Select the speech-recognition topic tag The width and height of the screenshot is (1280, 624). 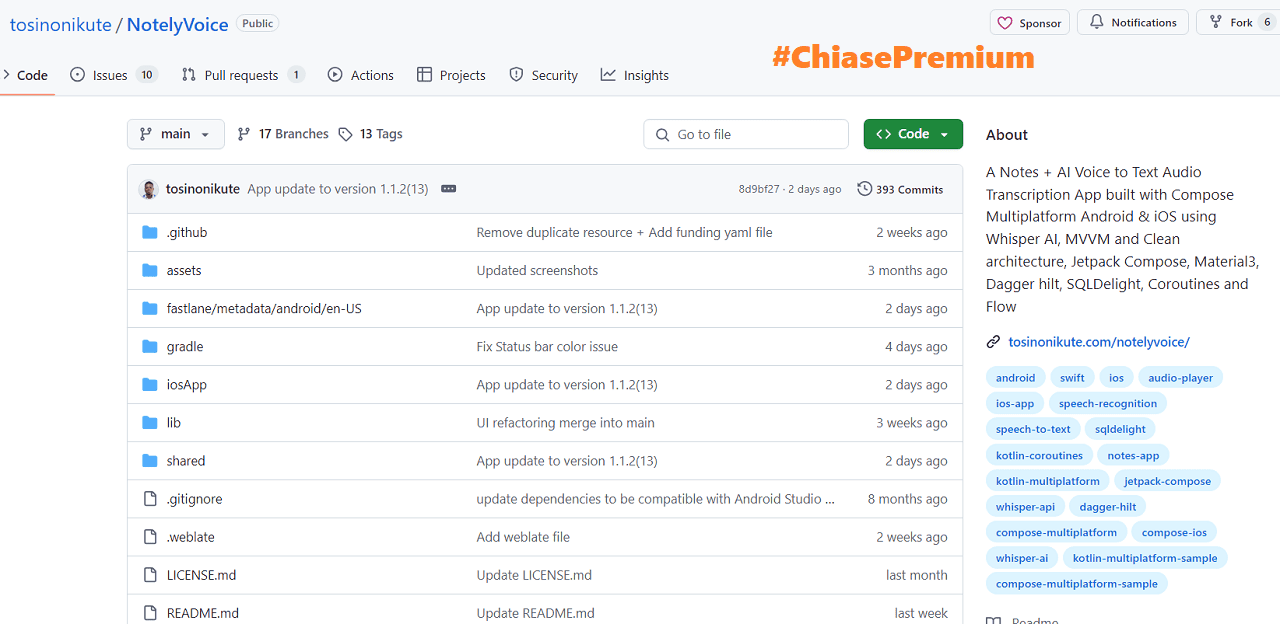(1108, 403)
